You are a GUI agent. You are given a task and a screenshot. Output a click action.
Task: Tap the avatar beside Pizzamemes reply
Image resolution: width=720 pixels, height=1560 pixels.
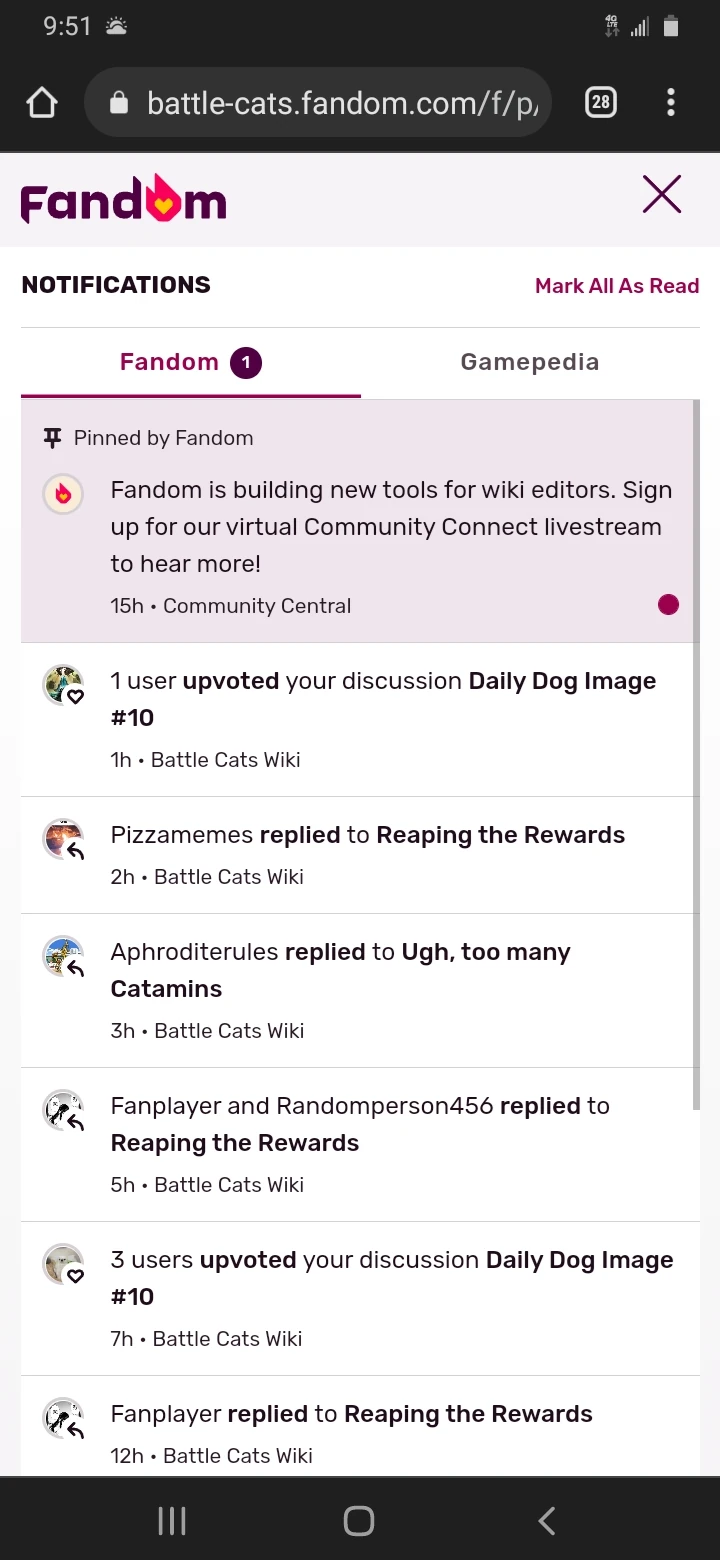[x=64, y=839]
